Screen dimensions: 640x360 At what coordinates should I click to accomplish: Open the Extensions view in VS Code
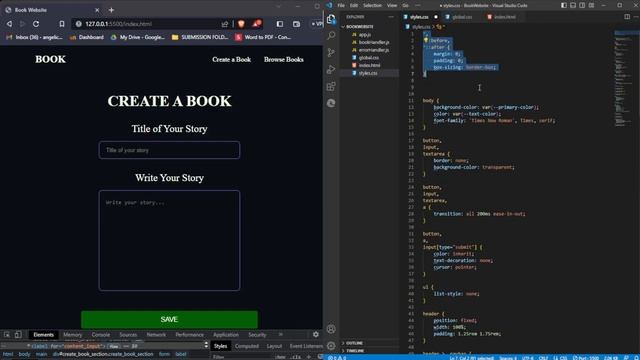331,86
